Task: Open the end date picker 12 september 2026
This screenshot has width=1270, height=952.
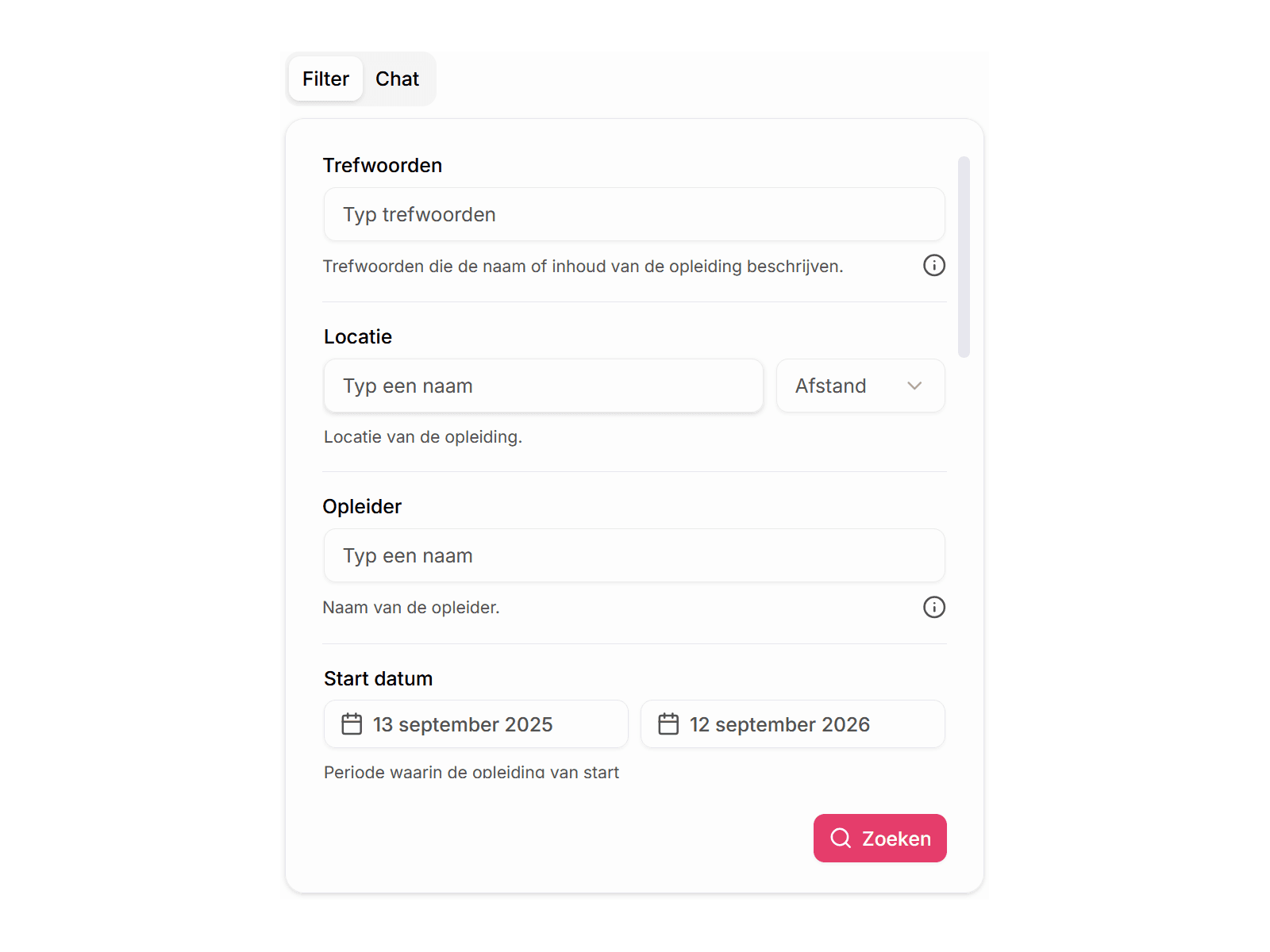Action: [x=792, y=724]
